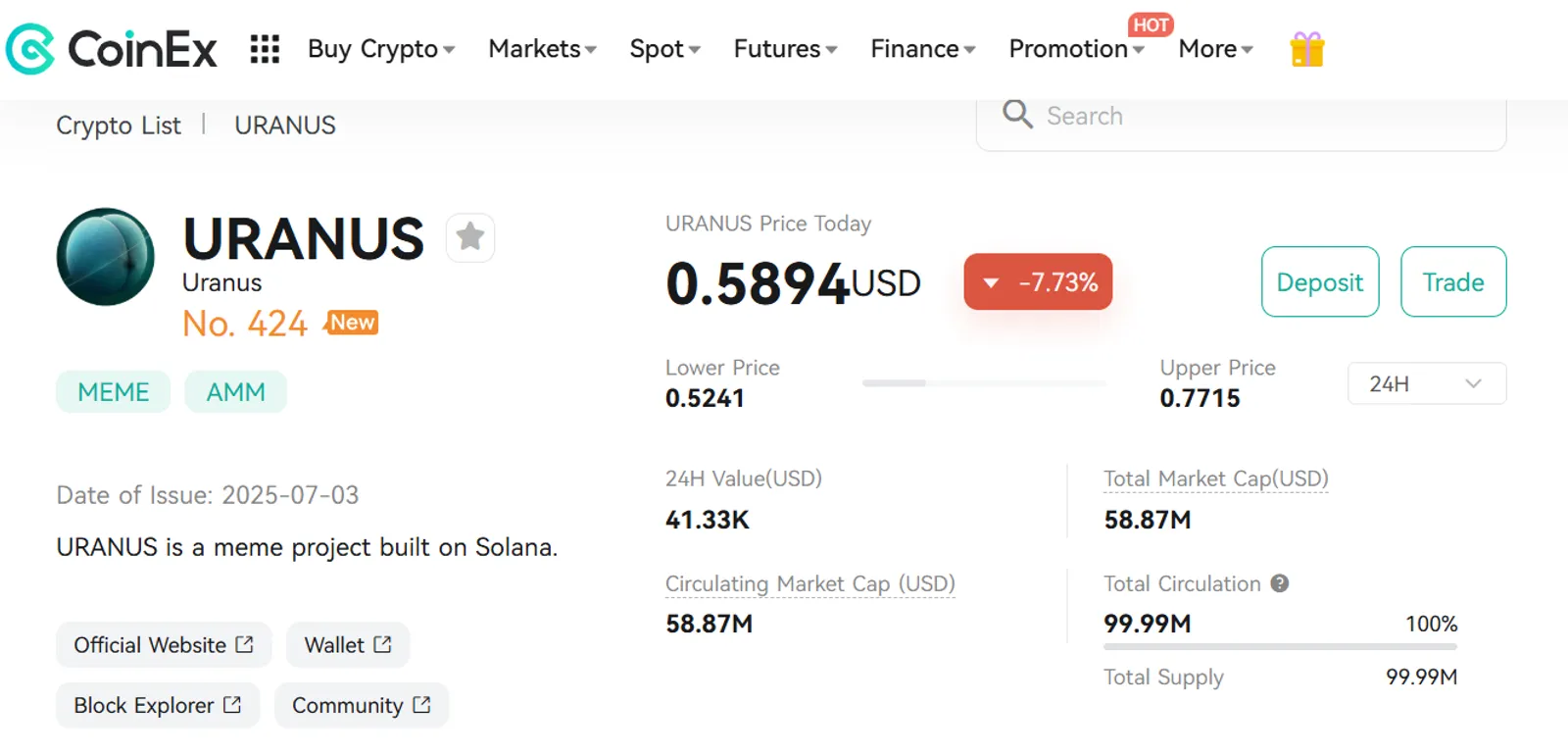This screenshot has width=1568, height=754.
Task: Click the Total Circulation progress bar
Action: click(x=1280, y=646)
